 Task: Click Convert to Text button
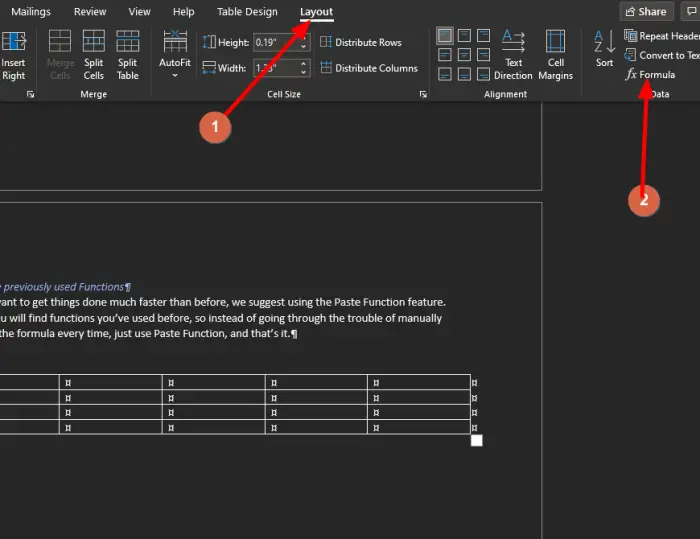tap(662, 55)
